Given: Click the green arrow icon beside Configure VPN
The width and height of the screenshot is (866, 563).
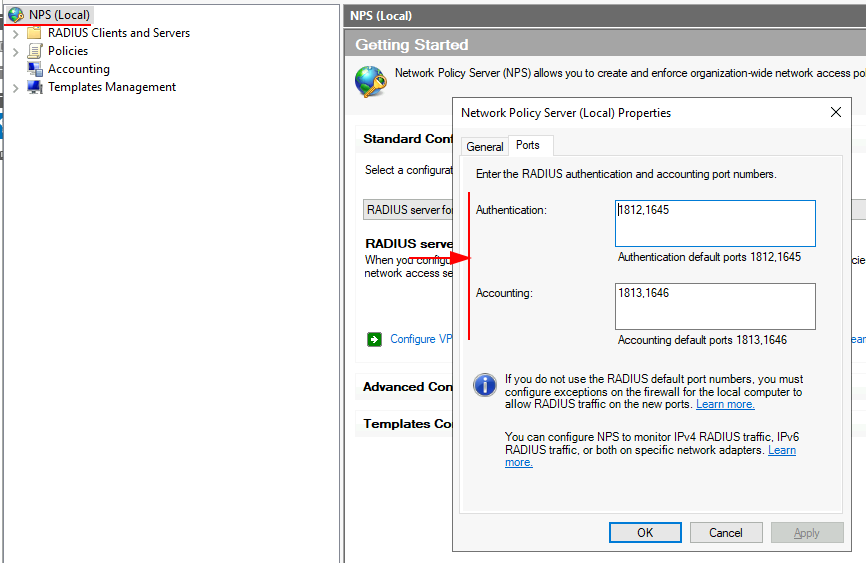Looking at the screenshot, I should [x=374, y=339].
